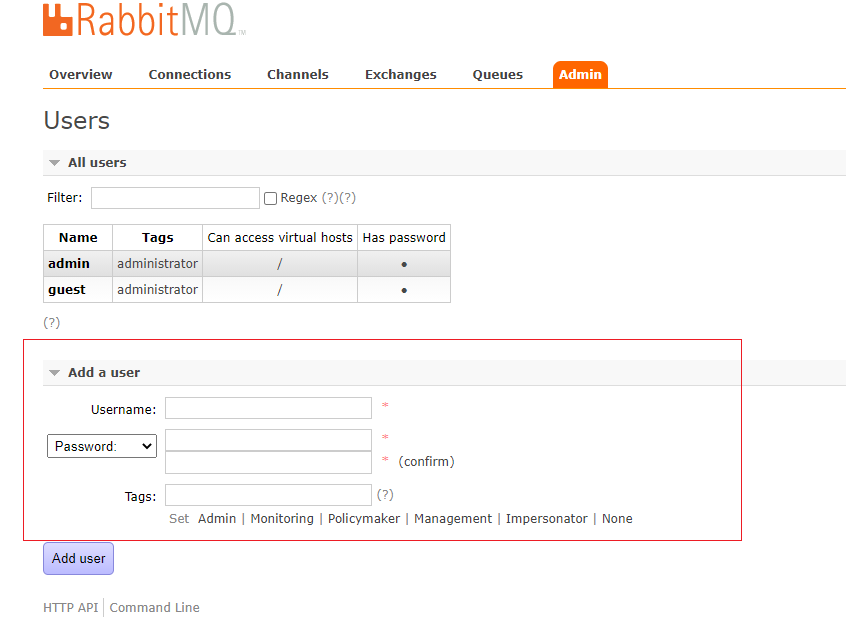Viewport: 846px width, 629px height.
Task: Open the first Regex help (?) link
Action: [330, 198]
